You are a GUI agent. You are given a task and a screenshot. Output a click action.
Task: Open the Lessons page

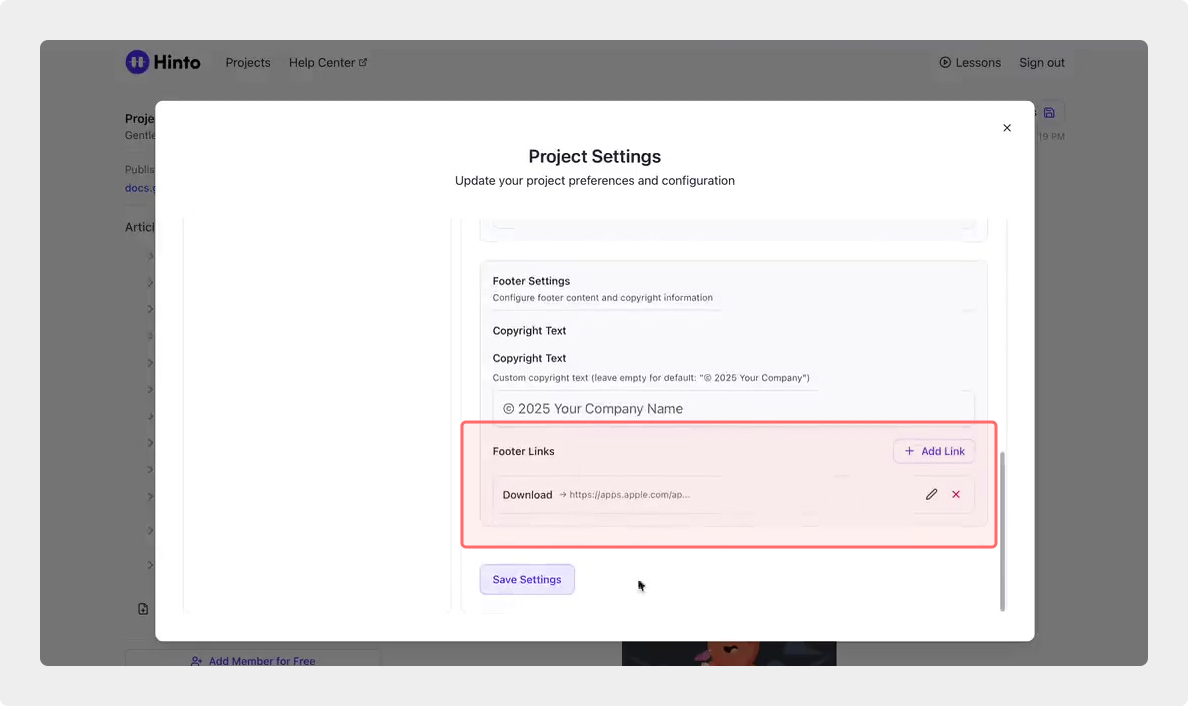(x=969, y=62)
